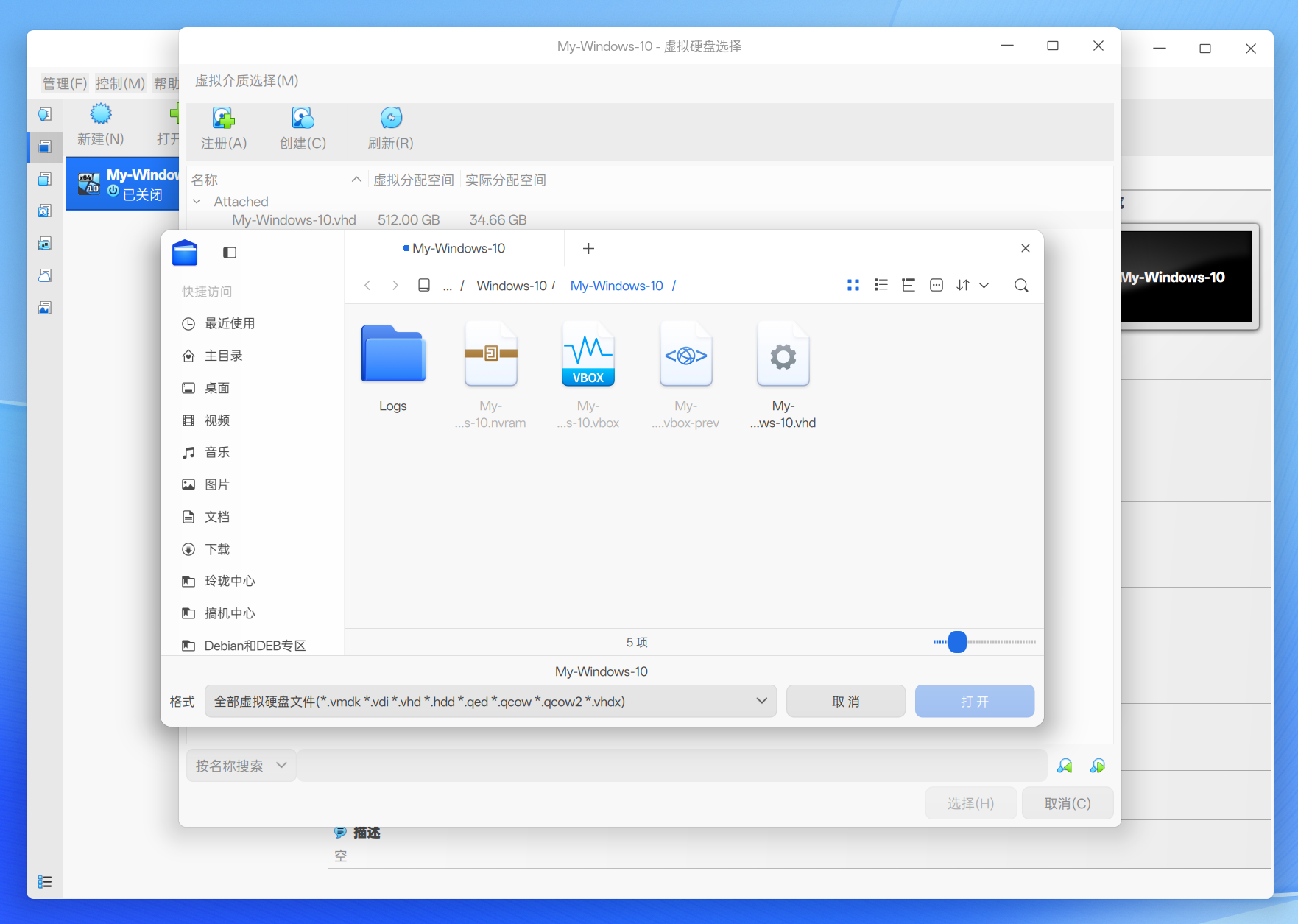
Task: Select the My-Windows-10.vhd row in disk list
Action: click(649, 220)
